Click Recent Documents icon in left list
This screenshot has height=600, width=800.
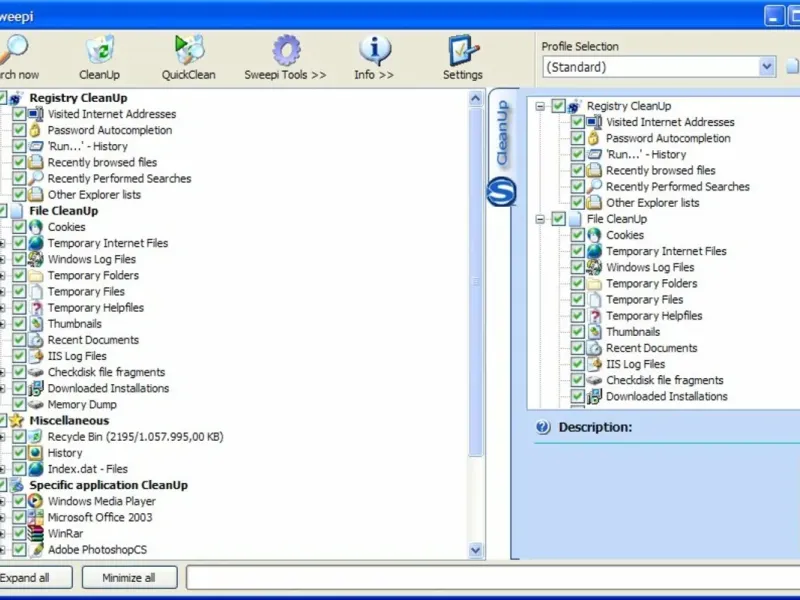[x=35, y=340]
